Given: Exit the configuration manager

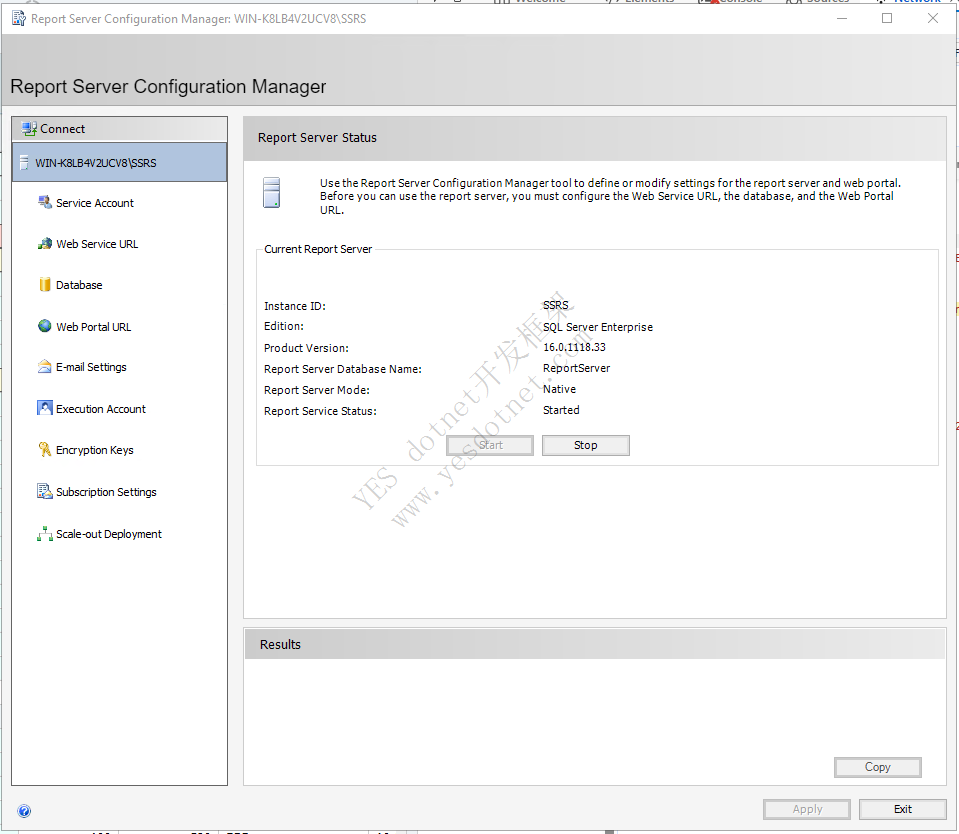Looking at the screenshot, I should [902, 809].
